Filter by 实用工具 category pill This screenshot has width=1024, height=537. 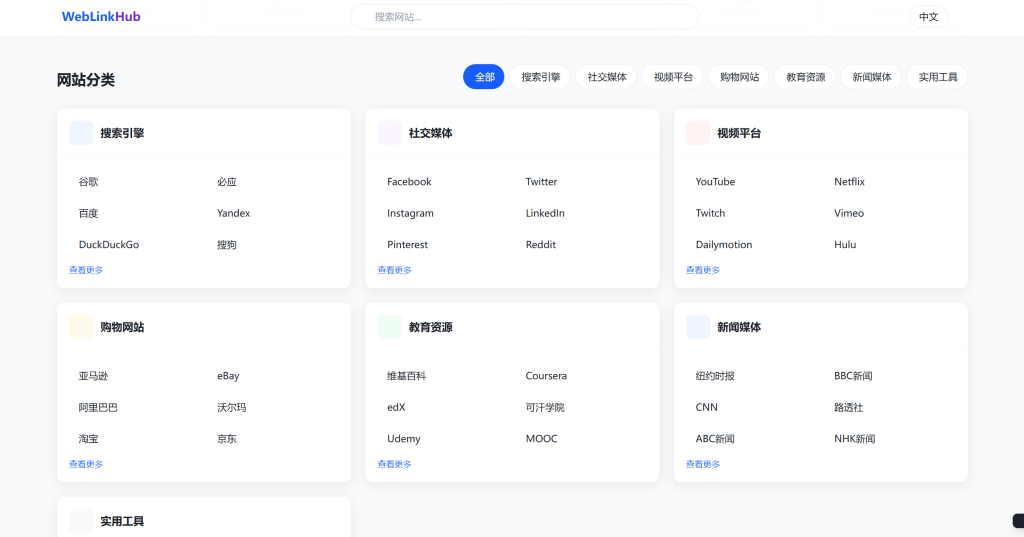pyautogui.click(x=938, y=77)
